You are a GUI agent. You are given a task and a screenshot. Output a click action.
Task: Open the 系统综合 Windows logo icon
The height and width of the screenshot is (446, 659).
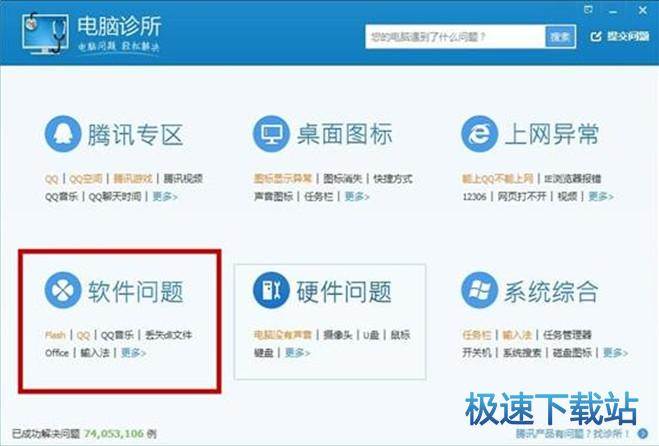click(479, 290)
